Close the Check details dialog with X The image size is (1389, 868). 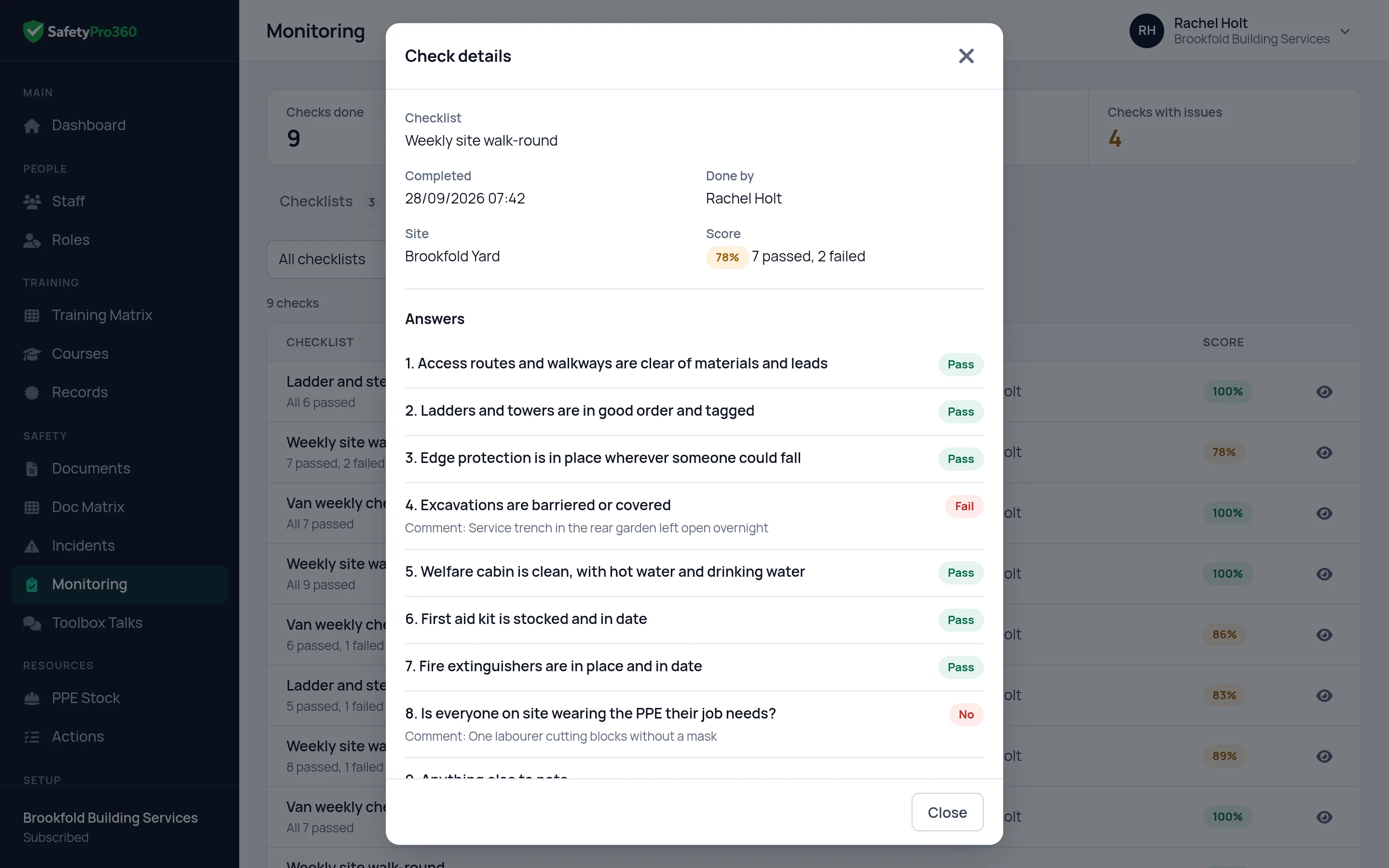966,55
